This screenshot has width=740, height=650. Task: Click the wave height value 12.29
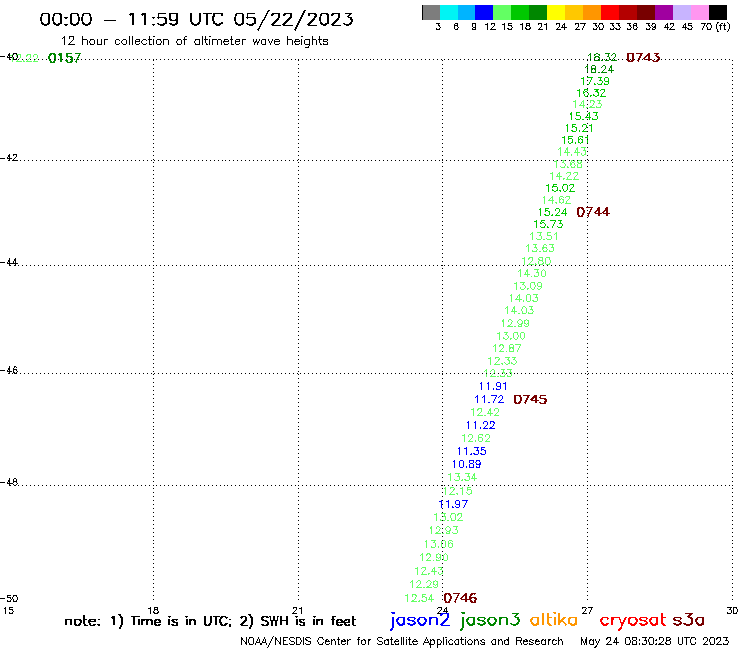[x=424, y=584]
